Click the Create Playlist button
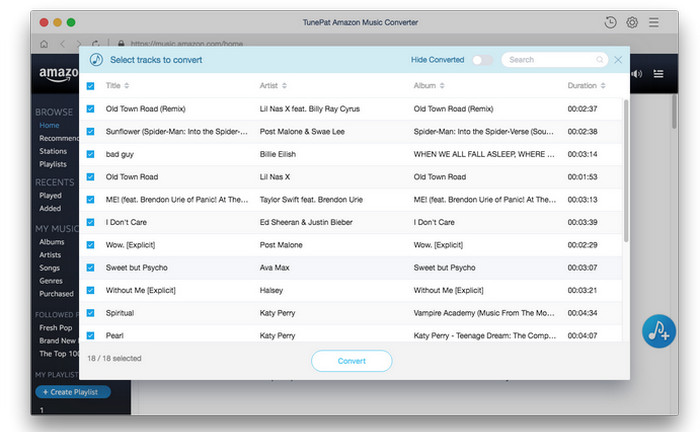The image size is (700, 433). click(x=73, y=392)
